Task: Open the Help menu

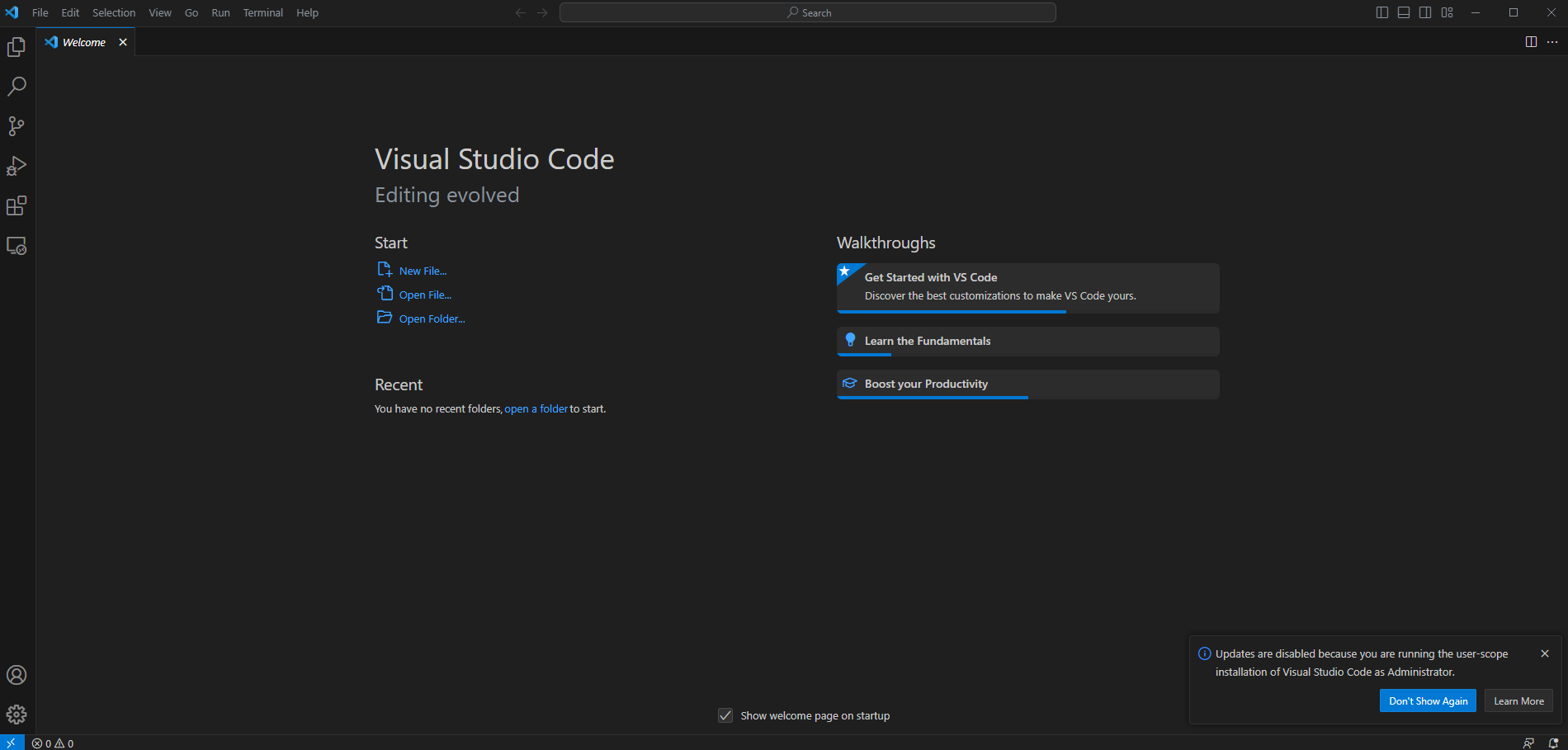Action: (307, 12)
